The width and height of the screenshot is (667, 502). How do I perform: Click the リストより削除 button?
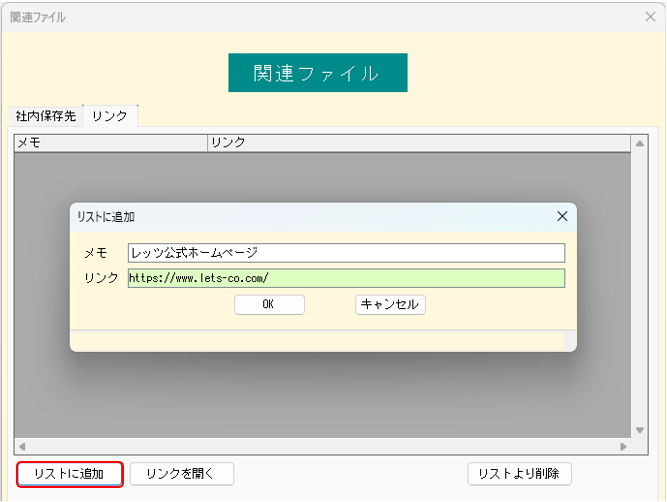click(519, 474)
